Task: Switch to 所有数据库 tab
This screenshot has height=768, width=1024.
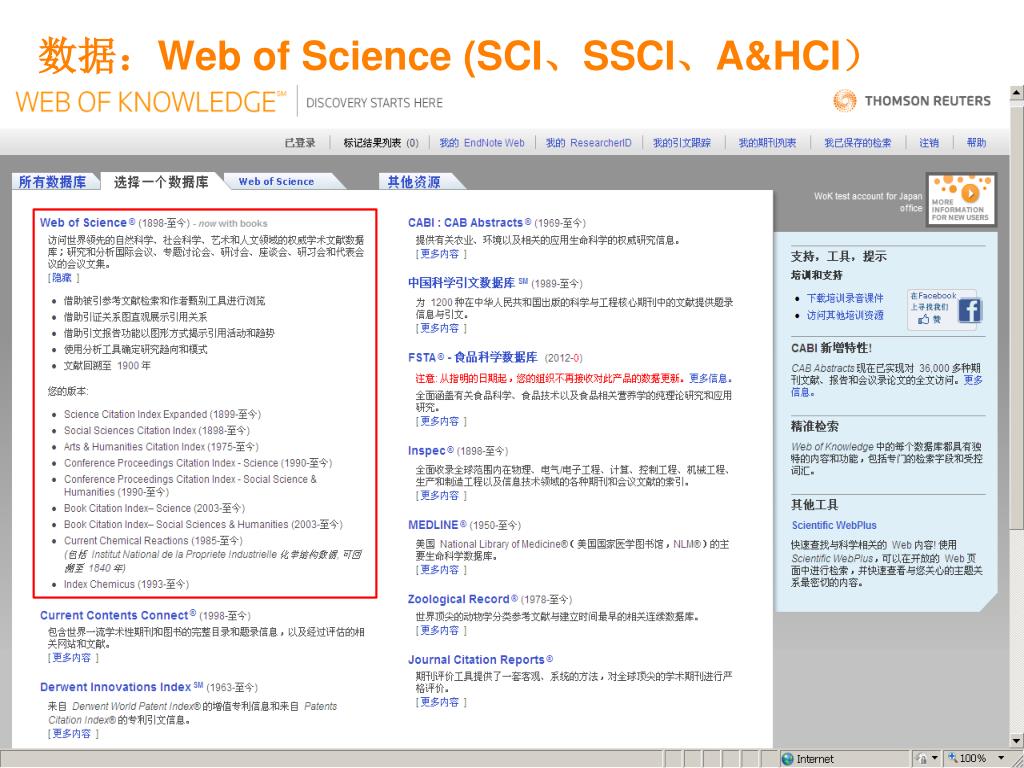Action: (52, 182)
